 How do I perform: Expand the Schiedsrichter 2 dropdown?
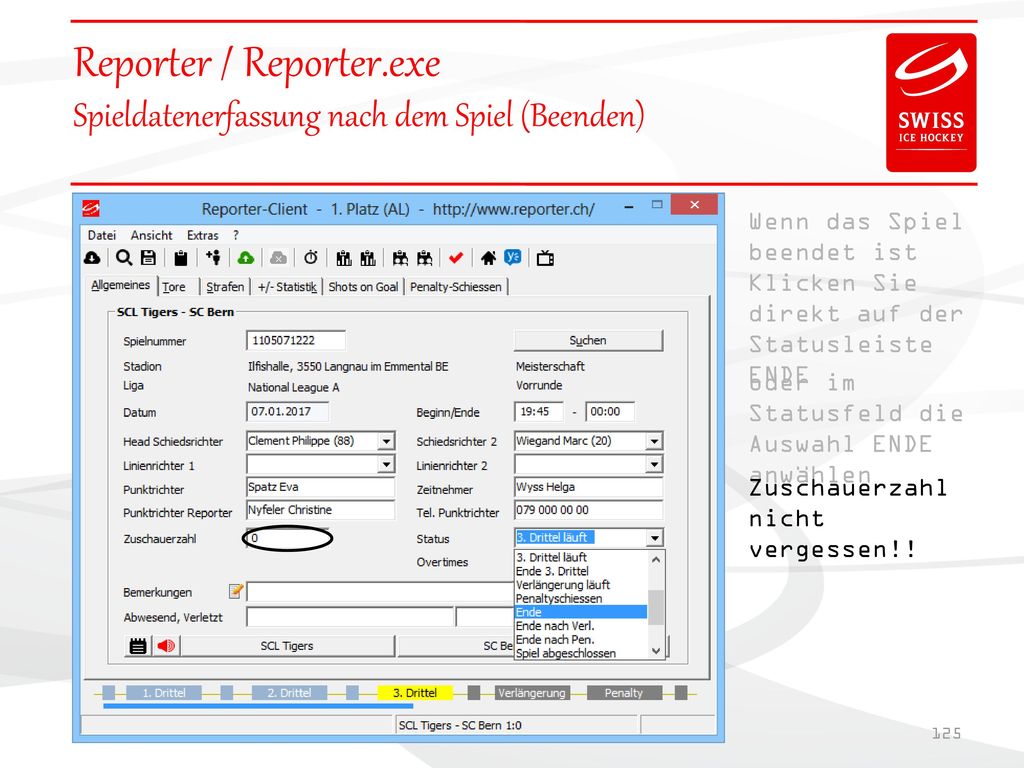654,441
